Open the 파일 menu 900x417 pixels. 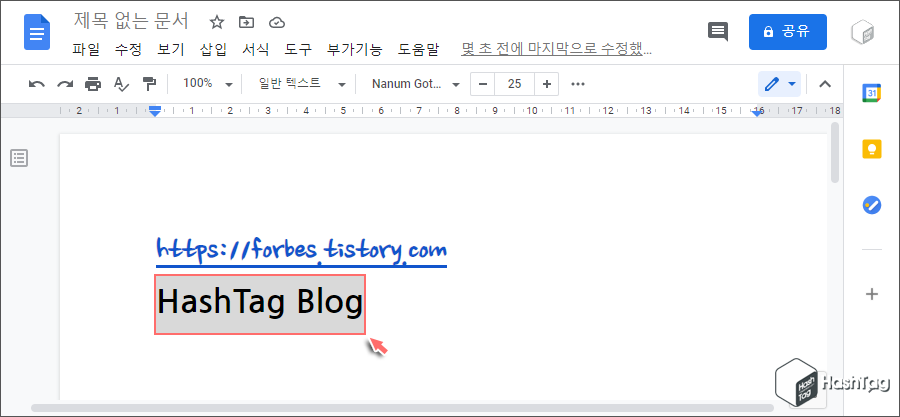click(x=86, y=50)
